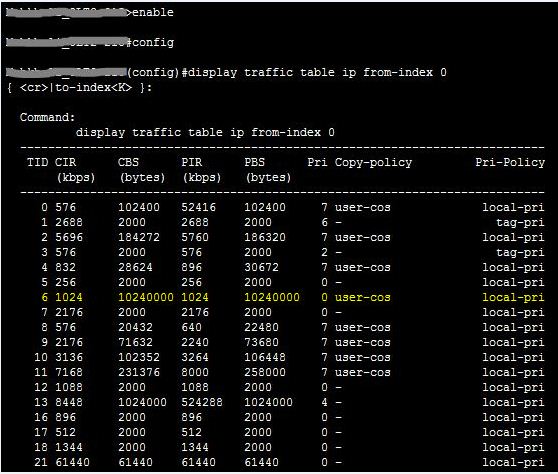Image resolution: width=558 pixels, height=474 pixels.
Task: Select the TID column header
Action: click(37, 162)
